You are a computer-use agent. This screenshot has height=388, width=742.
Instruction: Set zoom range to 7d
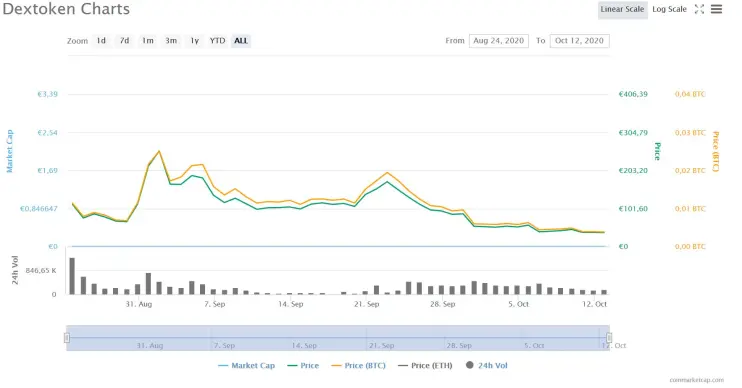coord(124,41)
